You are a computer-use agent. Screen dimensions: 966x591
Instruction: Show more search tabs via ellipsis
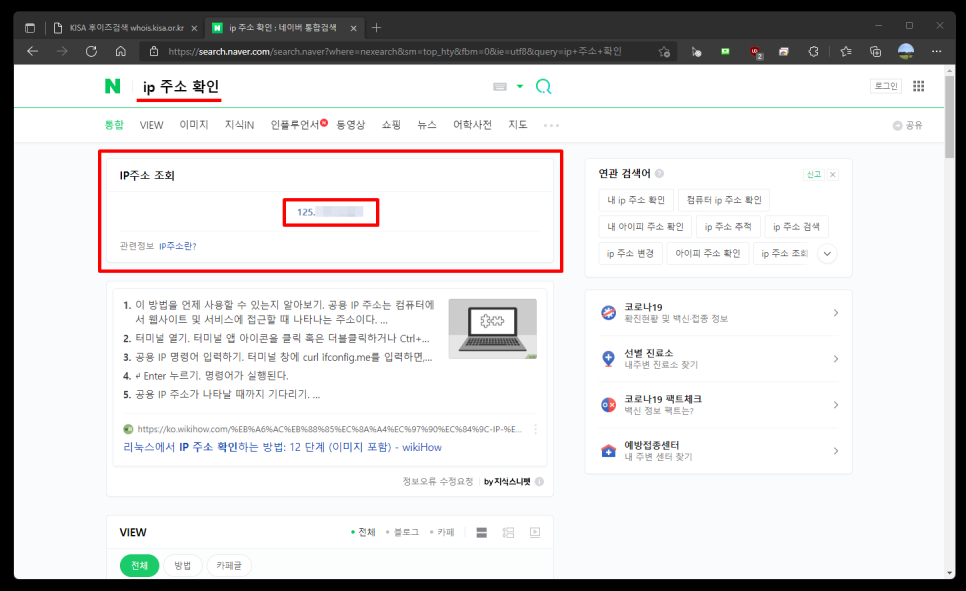pos(551,126)
